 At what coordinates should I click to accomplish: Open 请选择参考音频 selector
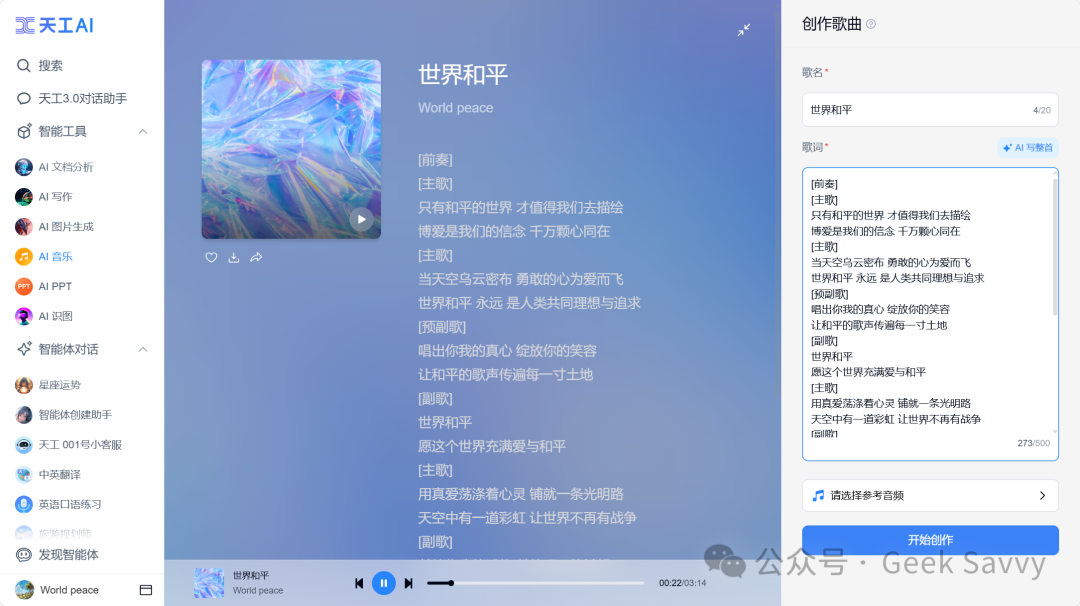[x=930, y=496]
